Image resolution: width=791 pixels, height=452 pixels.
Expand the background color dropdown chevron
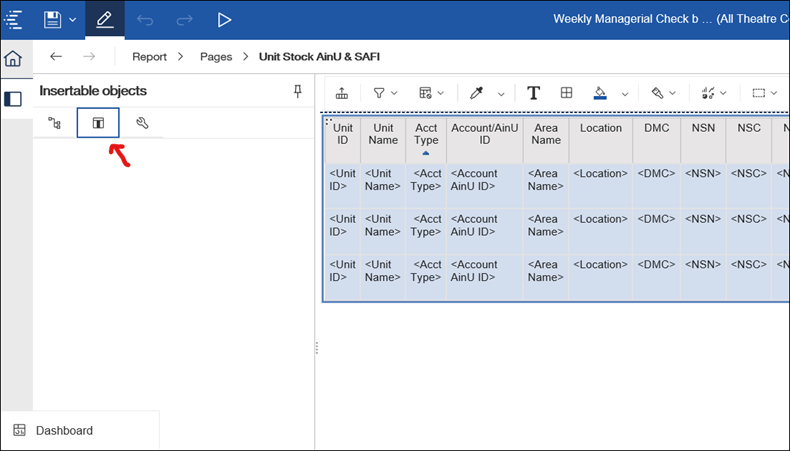coord(625,94)
